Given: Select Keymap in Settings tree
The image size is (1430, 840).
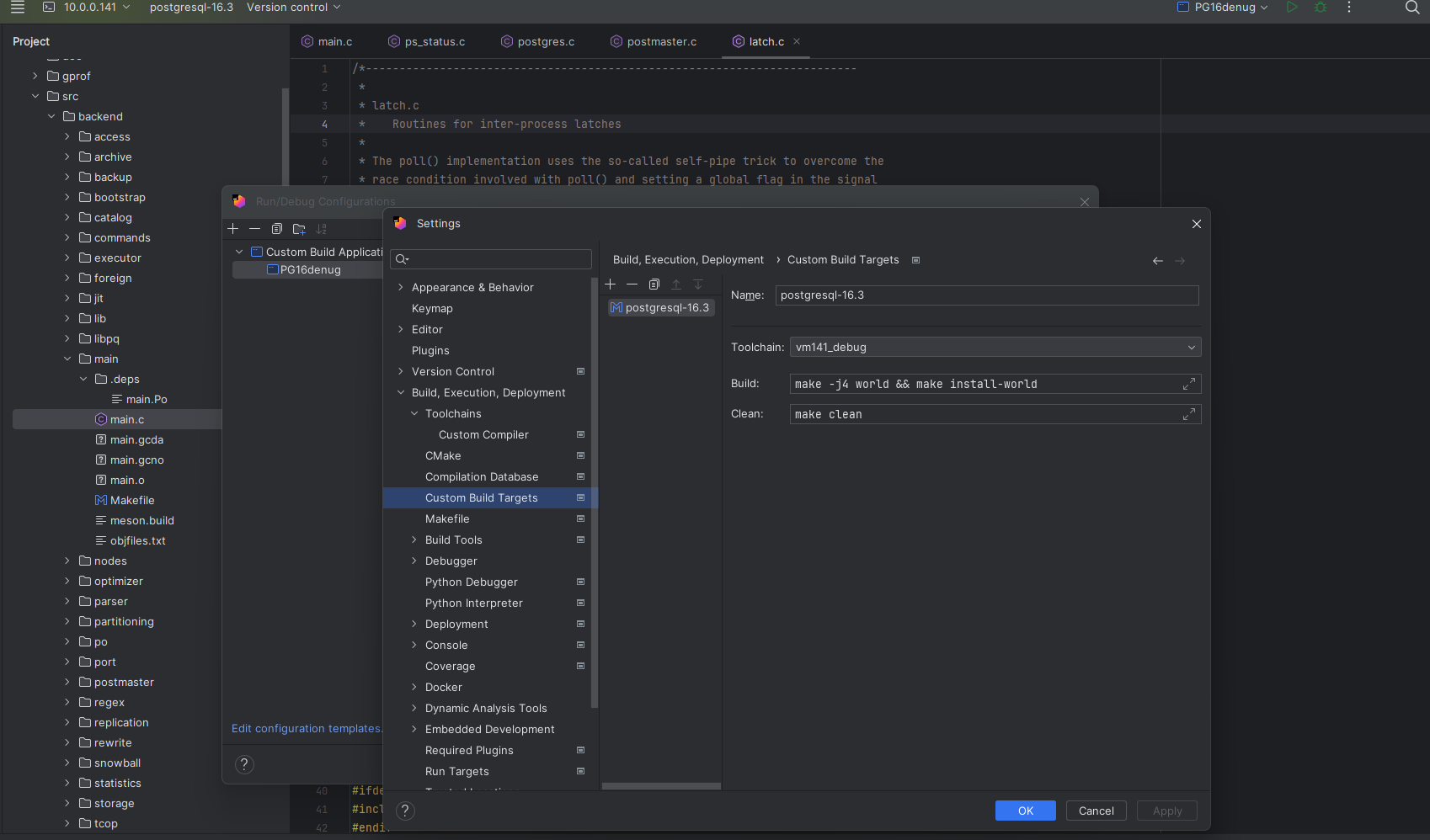Looking at the screenshot, I should pos(432,309).
